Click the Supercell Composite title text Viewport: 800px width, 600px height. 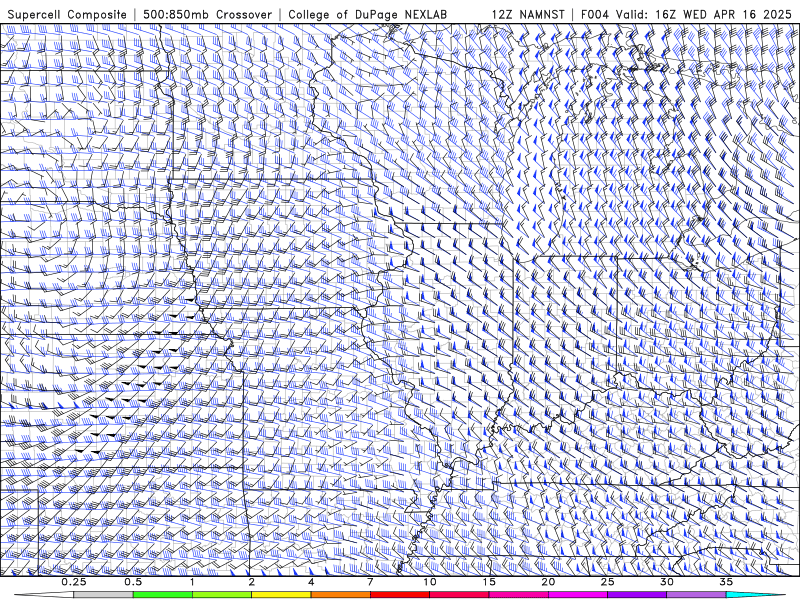tap(67, 14)
